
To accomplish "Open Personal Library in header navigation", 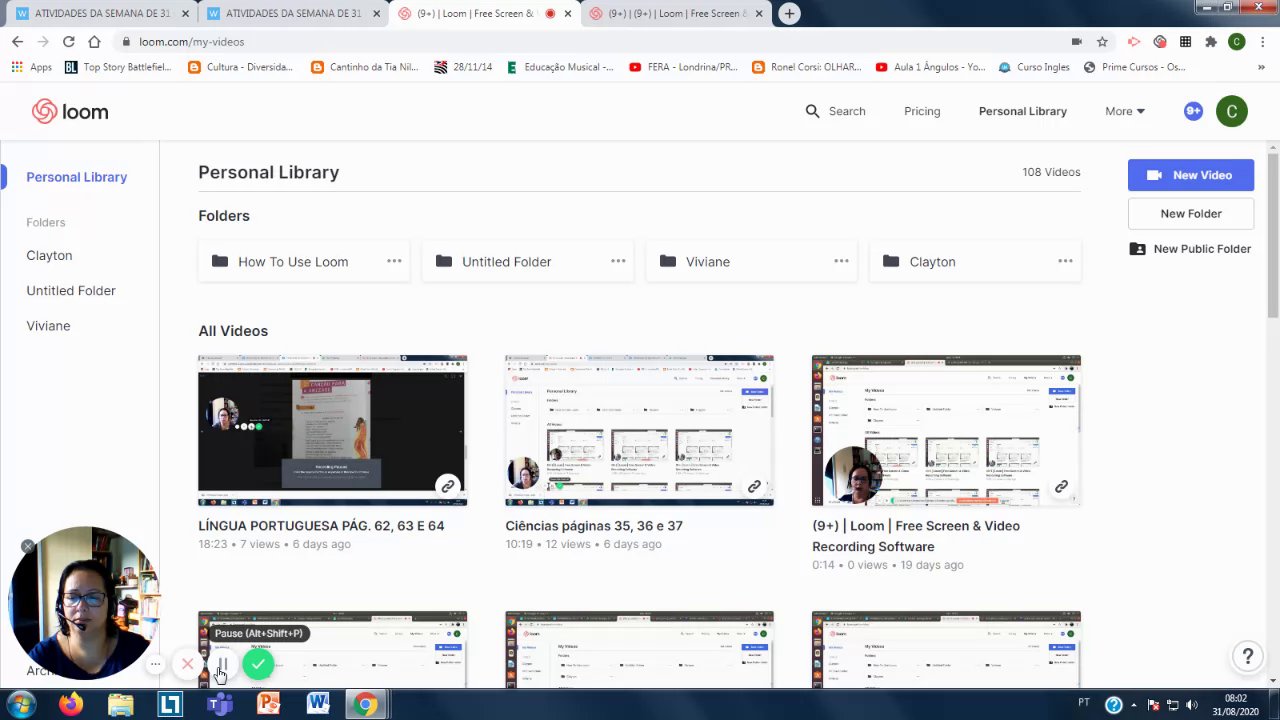I will coord(1023,111).
